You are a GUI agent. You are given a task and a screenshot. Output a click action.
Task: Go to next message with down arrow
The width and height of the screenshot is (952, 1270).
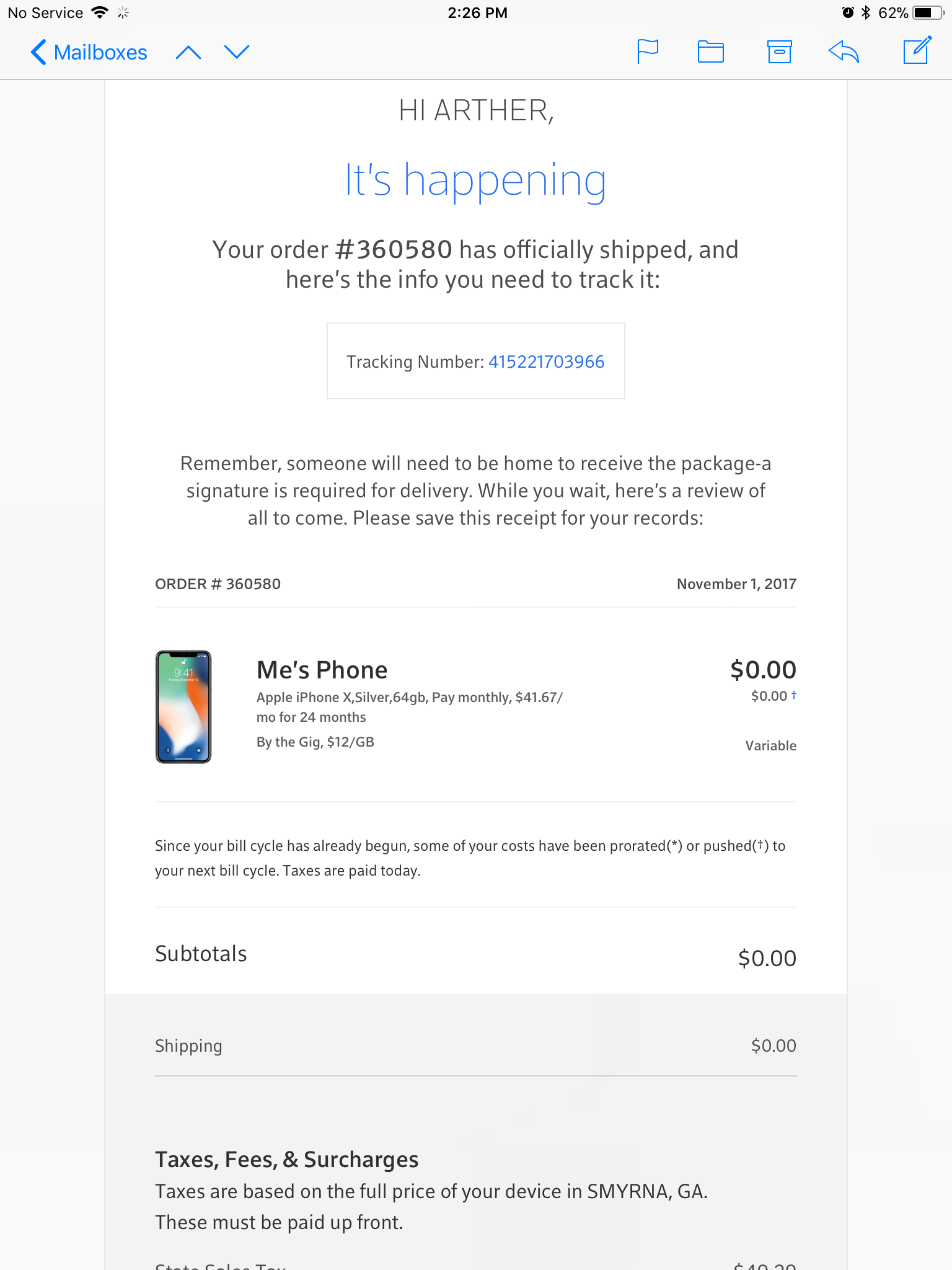pos(237,52)
